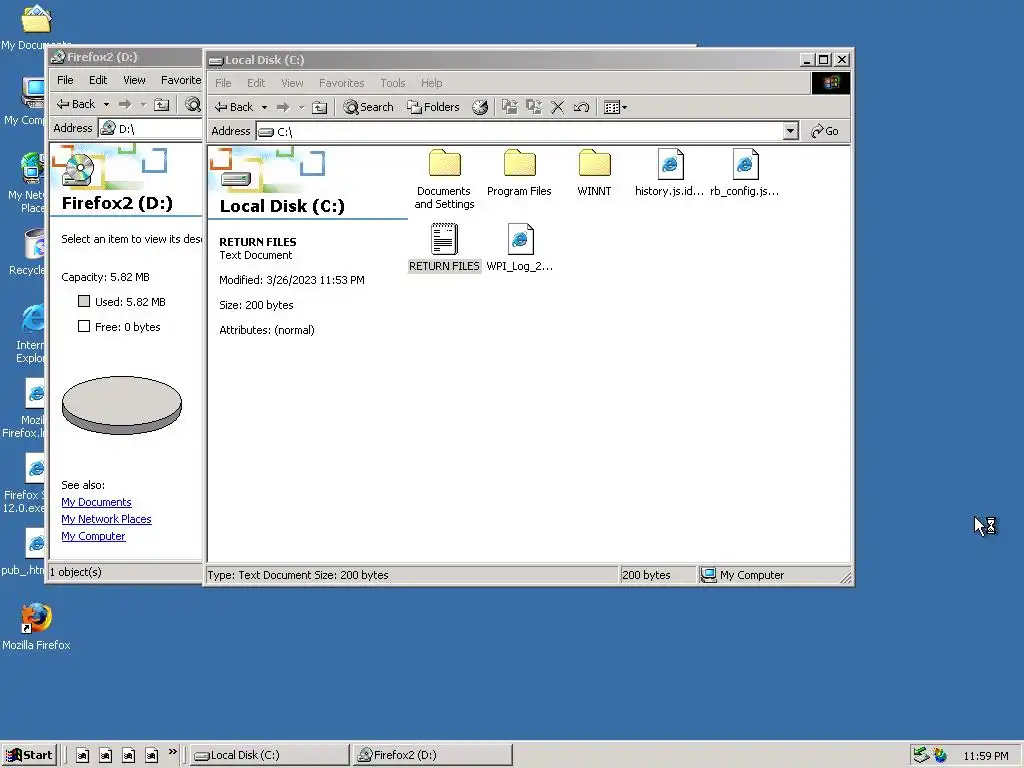1024x768 pixels.
Task: Select the My Documents desktop icon
Action: click(36, 26)
